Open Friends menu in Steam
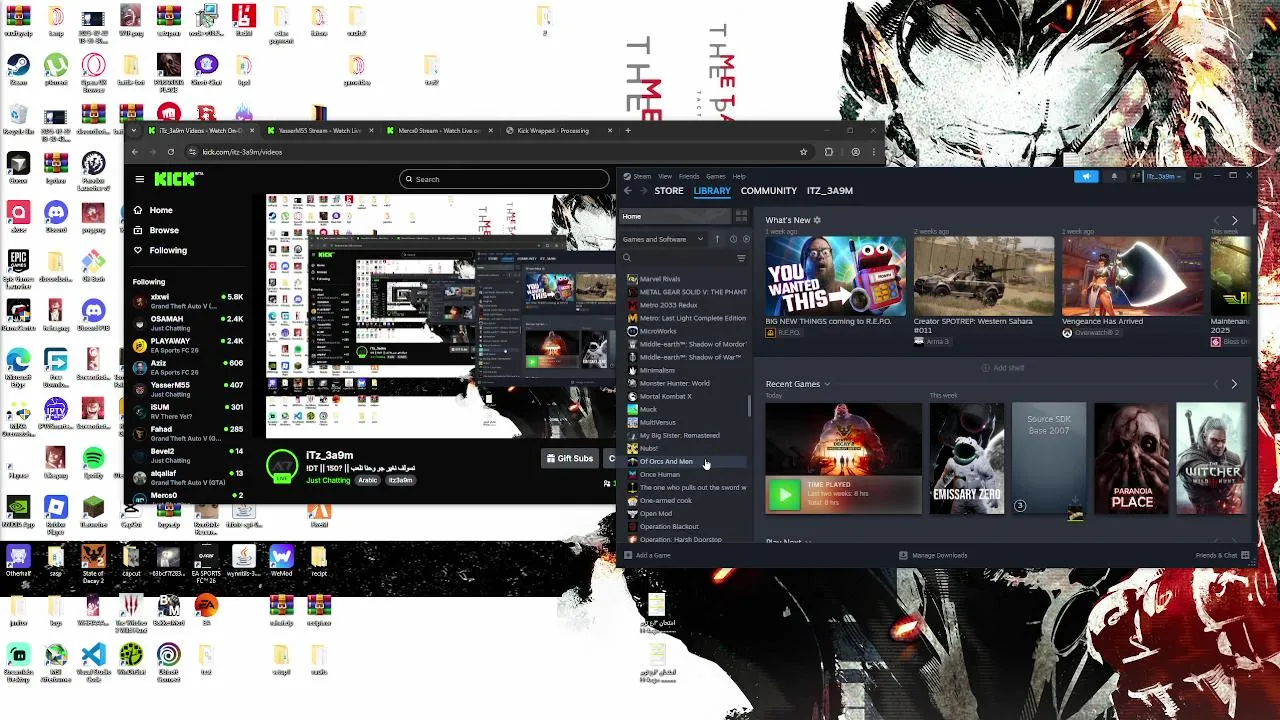This screenshot has width=1280, height=720. click(x=689, y=176)
